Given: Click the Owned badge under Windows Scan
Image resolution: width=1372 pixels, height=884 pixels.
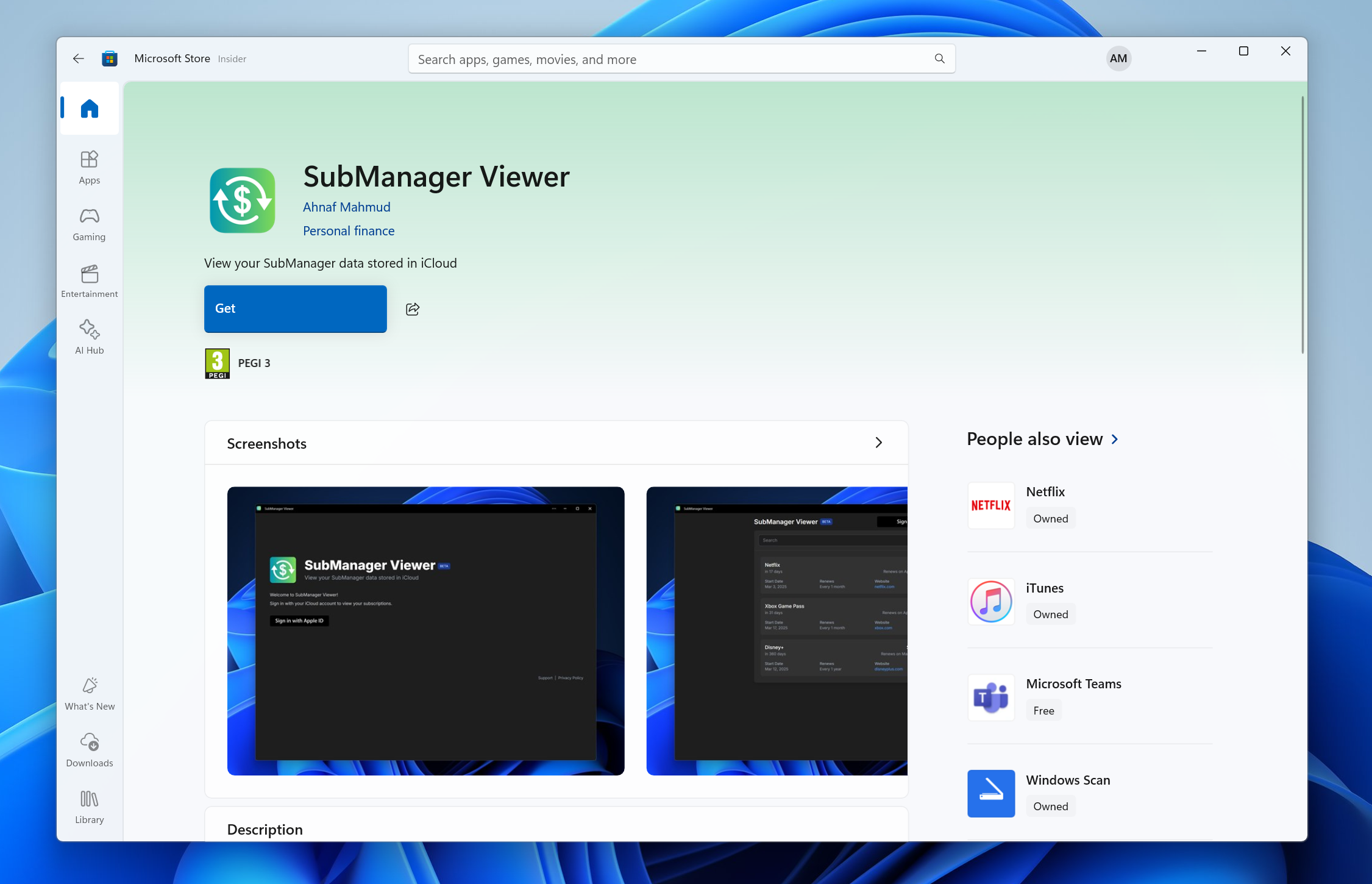Looking at the screenshot, I should click(x=1051, y=807).
